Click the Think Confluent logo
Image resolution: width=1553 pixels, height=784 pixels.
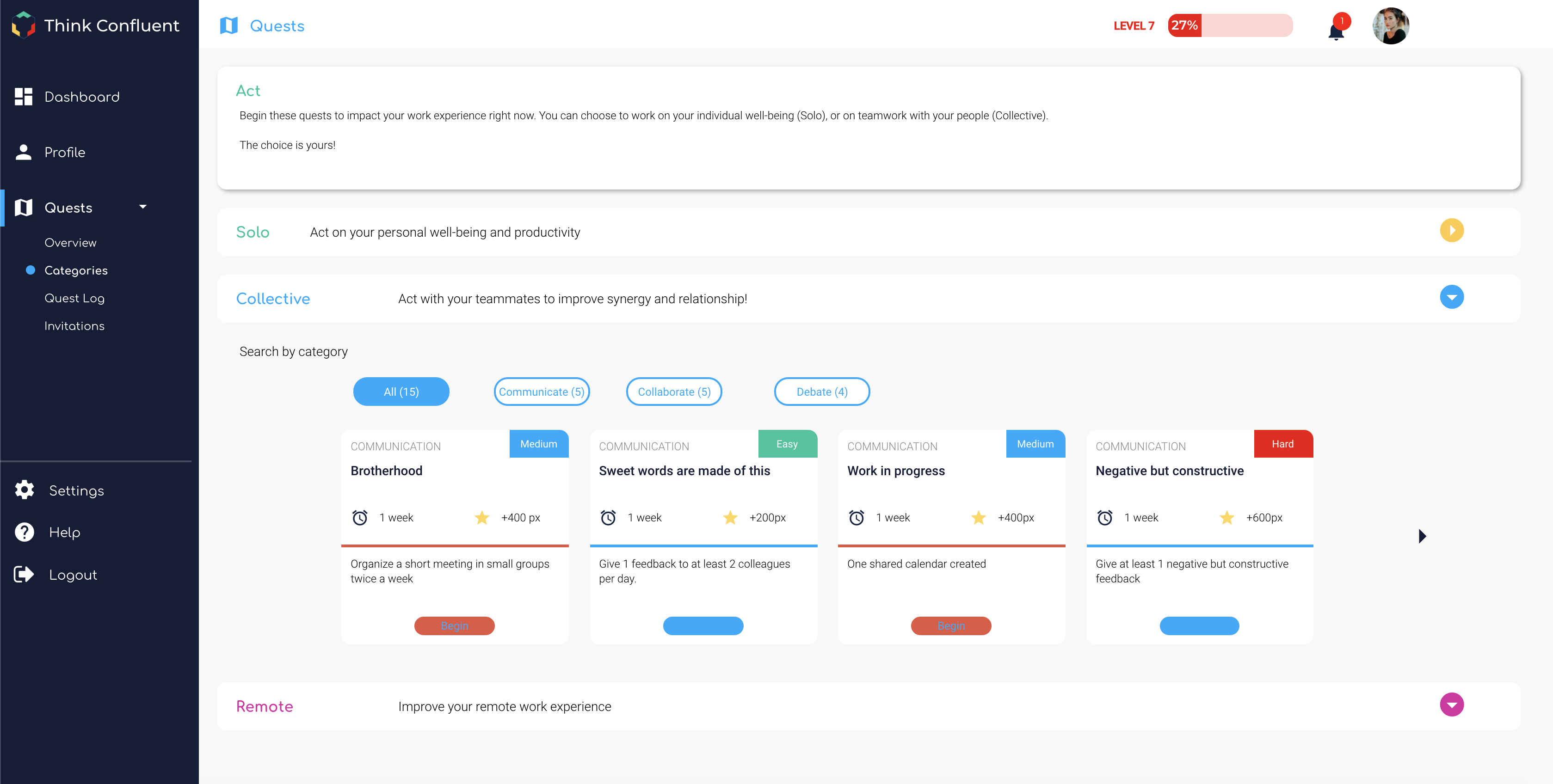coord(24,25)
